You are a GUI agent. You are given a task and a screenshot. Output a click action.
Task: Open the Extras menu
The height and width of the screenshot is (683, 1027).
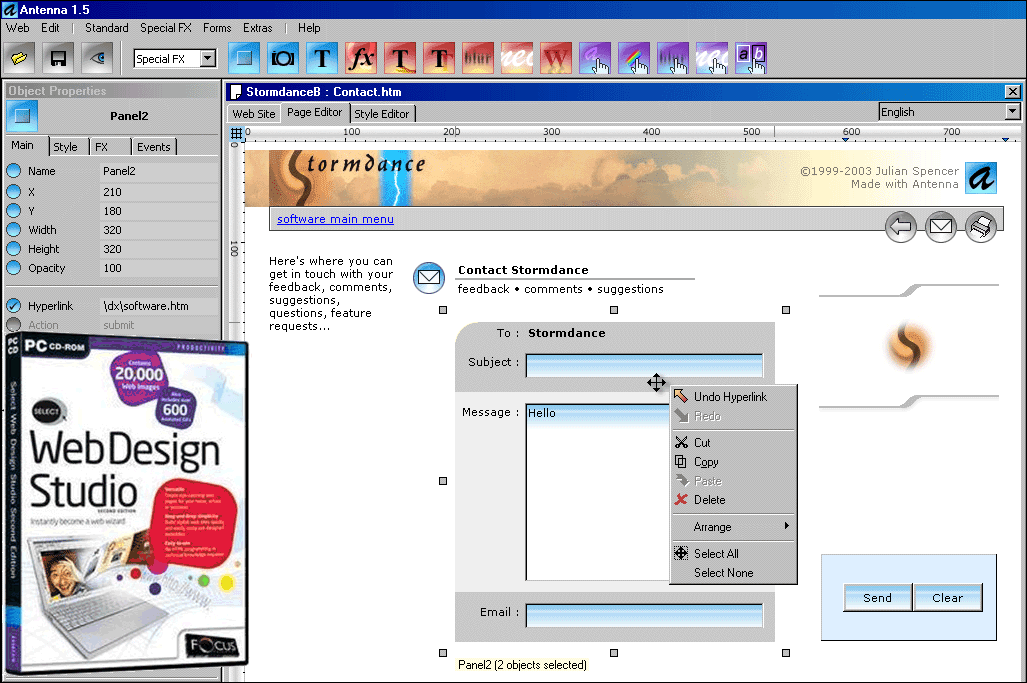point(257,28)
